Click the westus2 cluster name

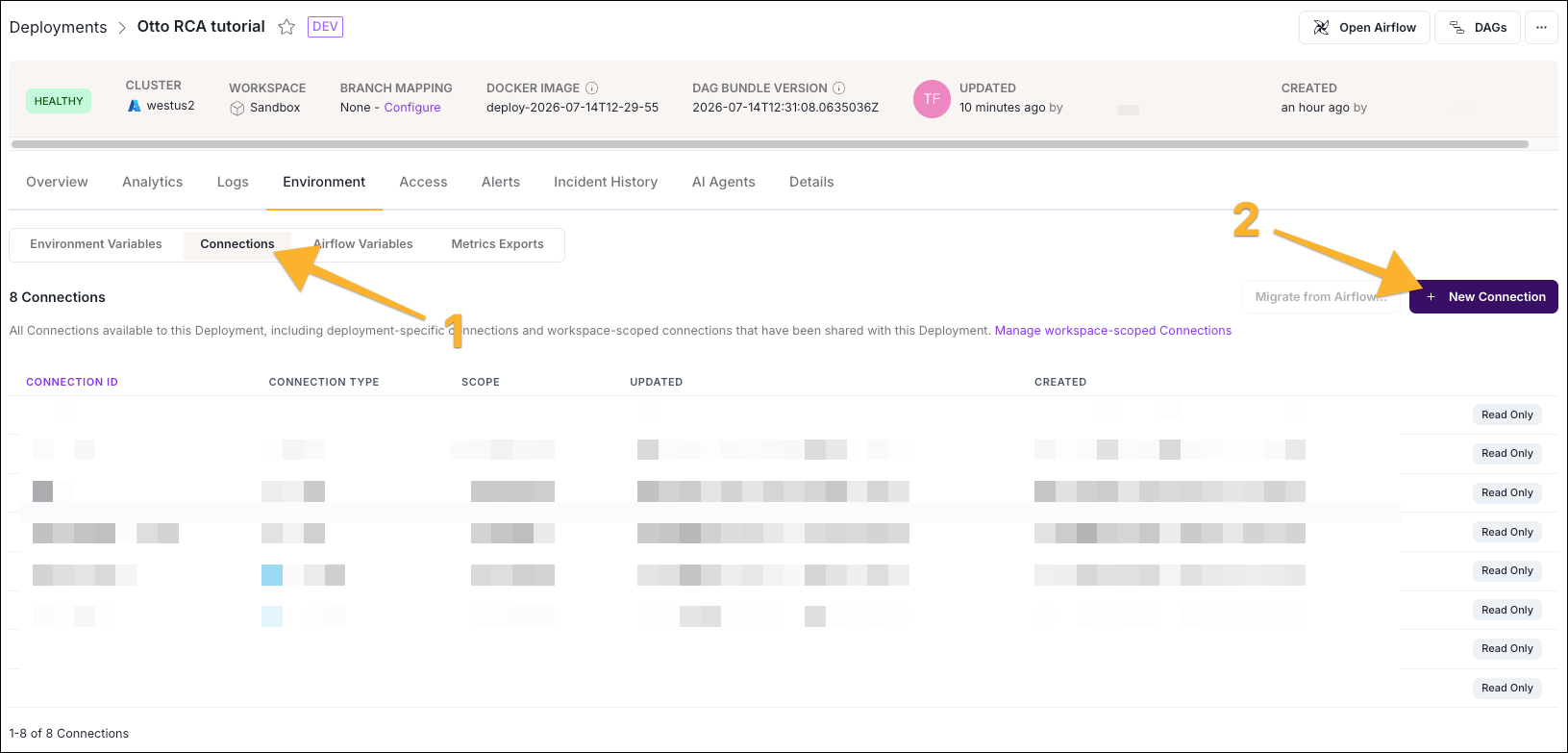171,106
